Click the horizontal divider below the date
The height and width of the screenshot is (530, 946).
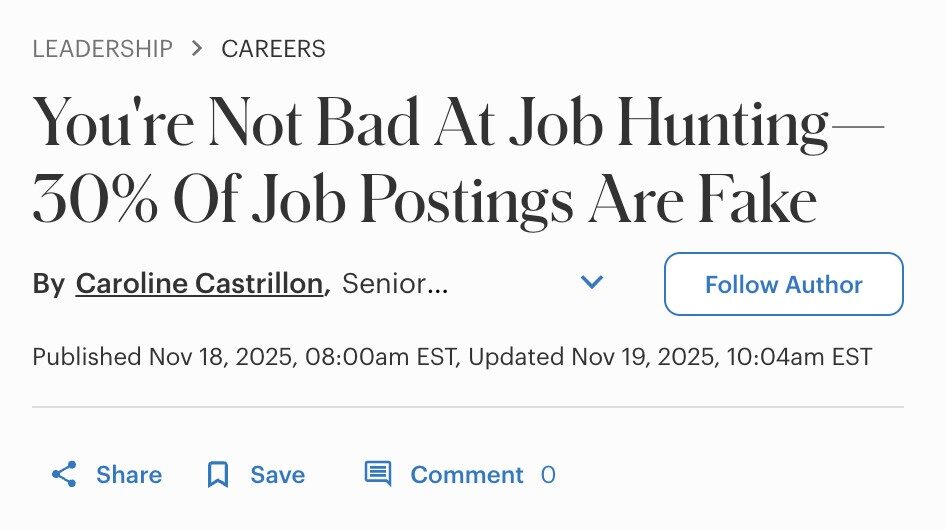click(x=468, y=407)
